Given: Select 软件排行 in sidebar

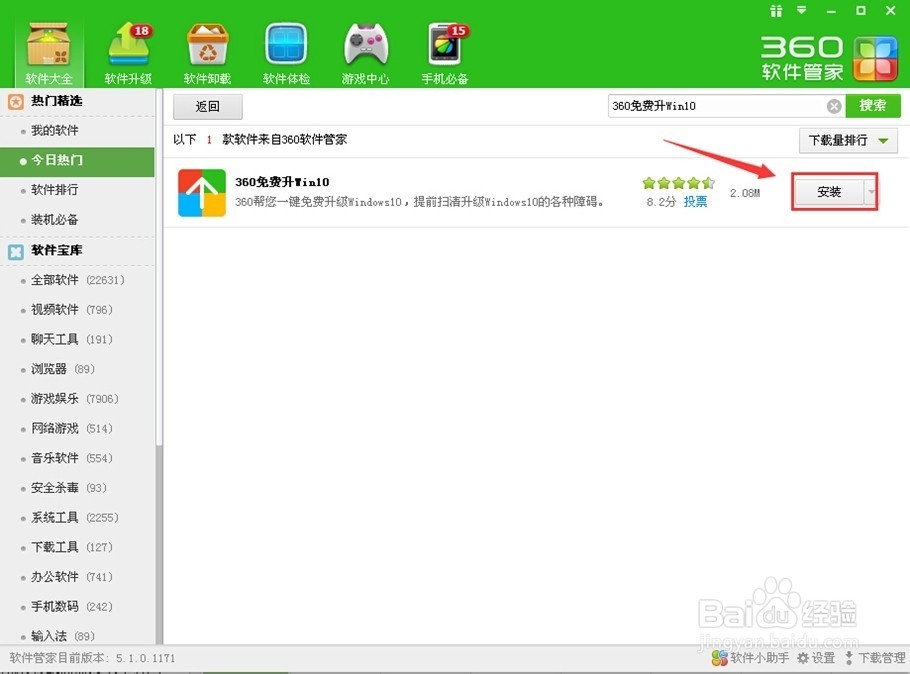Looking at the screenshot, I should point(55,190).
